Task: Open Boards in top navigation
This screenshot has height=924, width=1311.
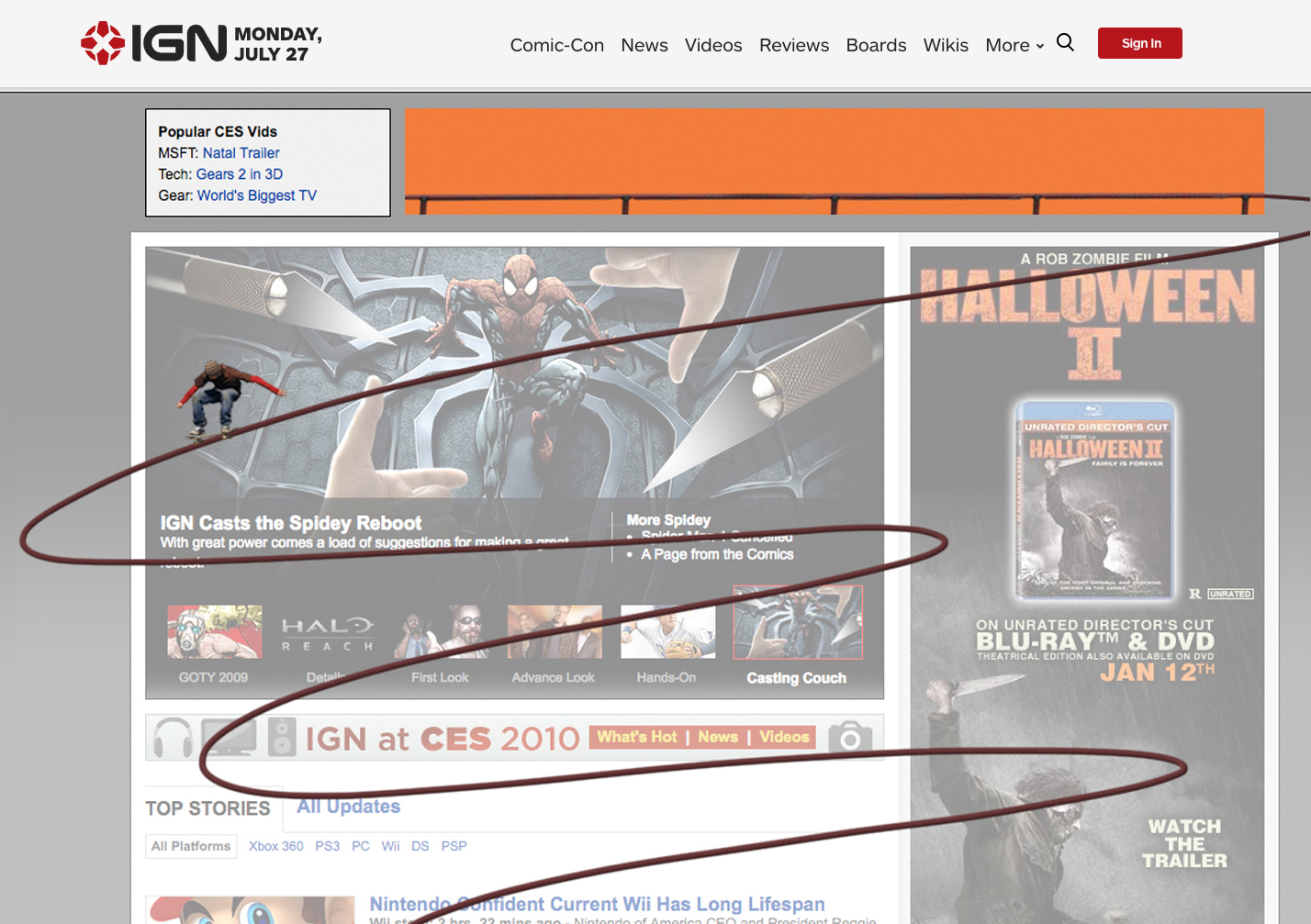Action: (x=876, y=45)
